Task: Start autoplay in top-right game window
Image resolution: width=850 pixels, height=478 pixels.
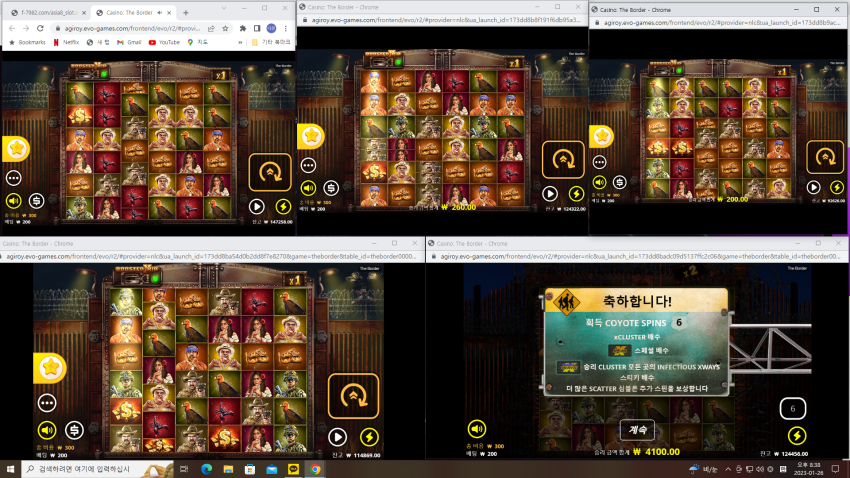Action: pos(813,188)
